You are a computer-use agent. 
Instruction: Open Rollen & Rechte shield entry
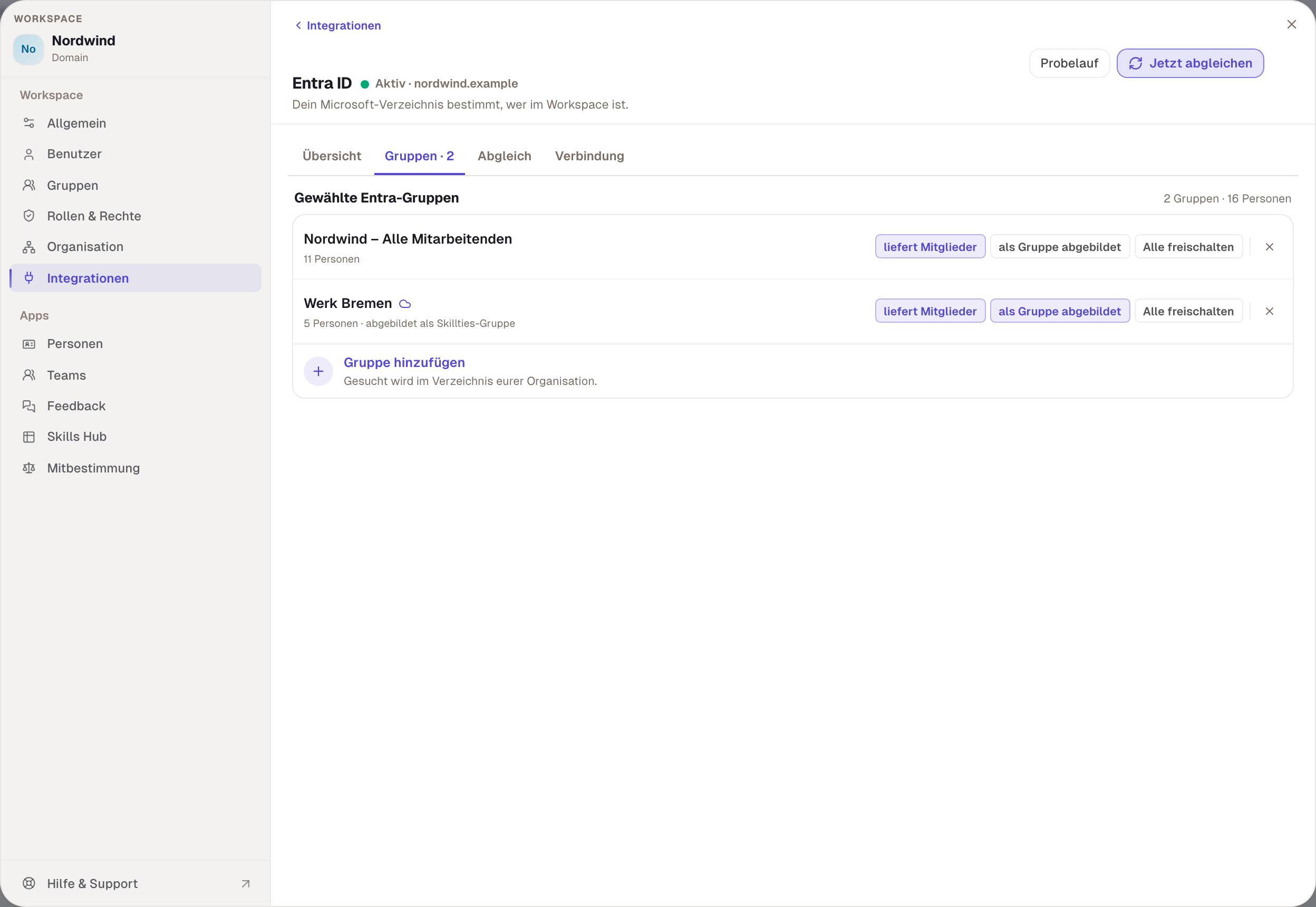(135, 216)
